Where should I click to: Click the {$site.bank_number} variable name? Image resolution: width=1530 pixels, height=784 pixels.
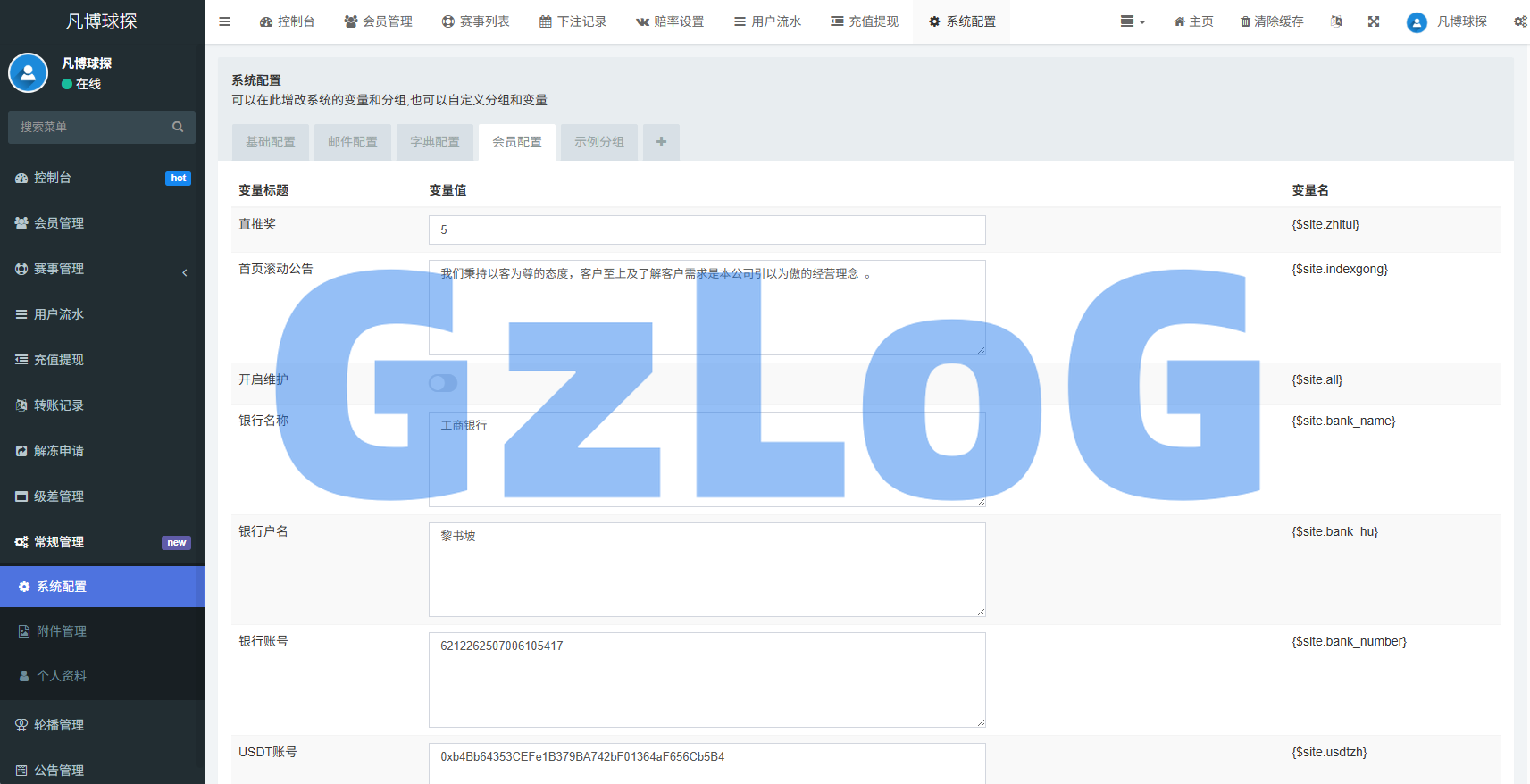pyautogui.click(x=1349, y=641)
